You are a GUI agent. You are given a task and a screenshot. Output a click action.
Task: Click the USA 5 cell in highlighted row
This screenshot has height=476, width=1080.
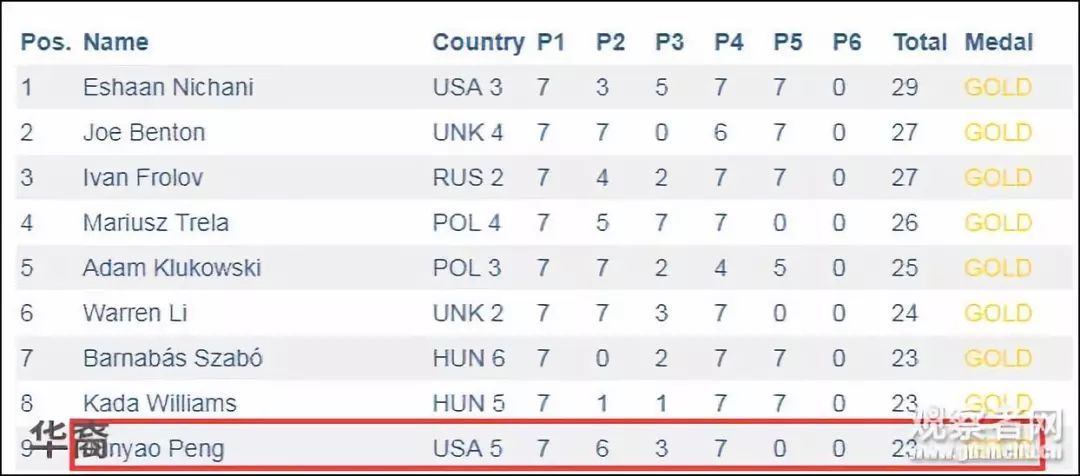pos(468,448)
